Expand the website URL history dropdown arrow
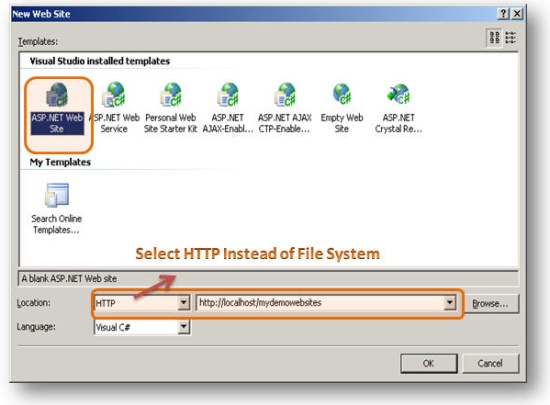The image size is (550, 405). point(450,303)
